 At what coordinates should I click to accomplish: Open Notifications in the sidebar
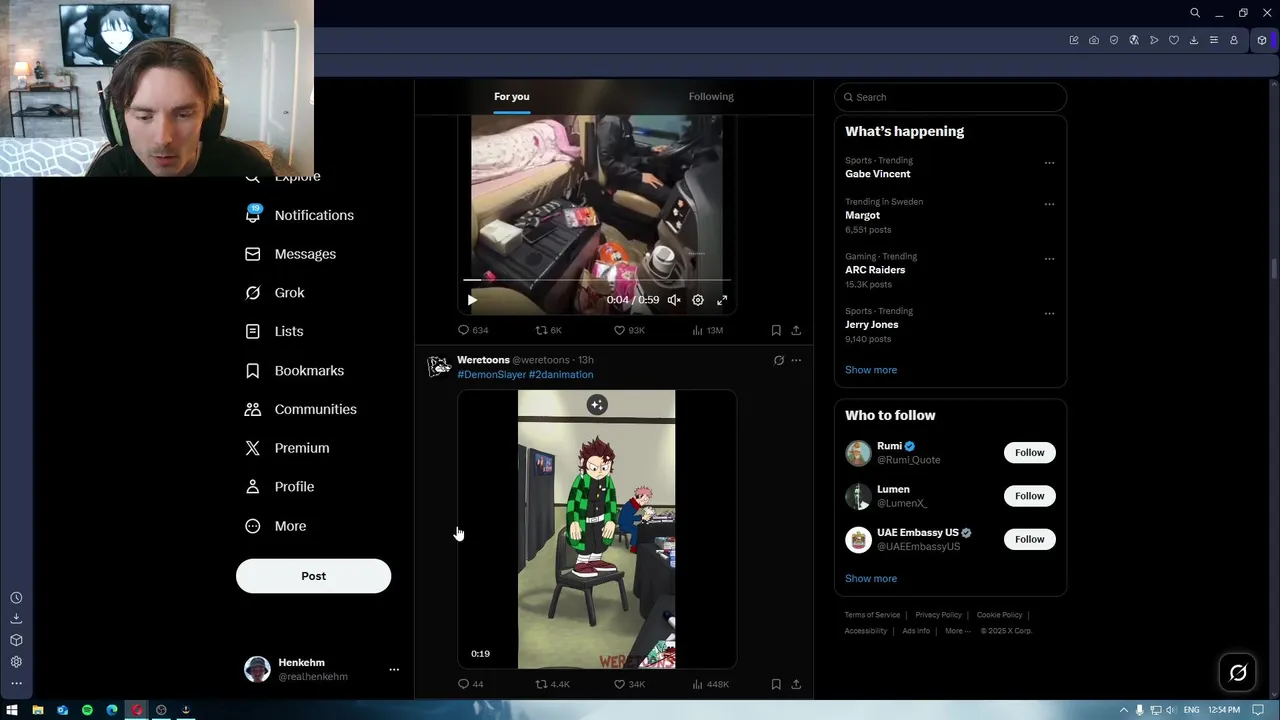pos(299,215)
